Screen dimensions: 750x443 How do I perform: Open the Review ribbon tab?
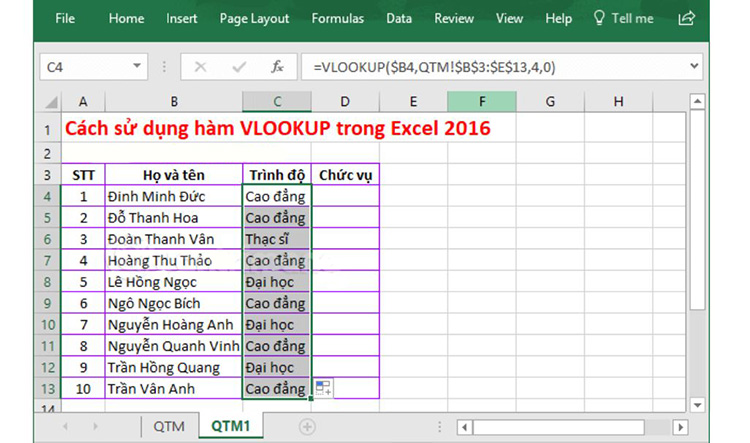coord(454,19)
